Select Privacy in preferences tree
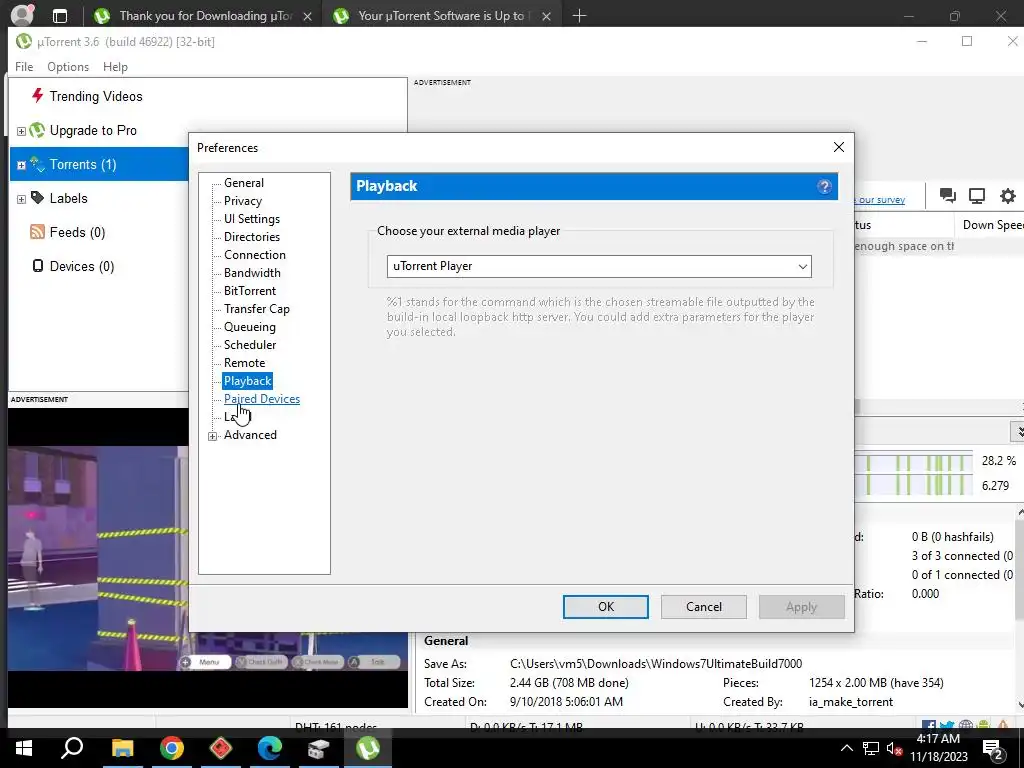Image resolution: width=1024 pixels, height=768 pixels. (242, 200)
